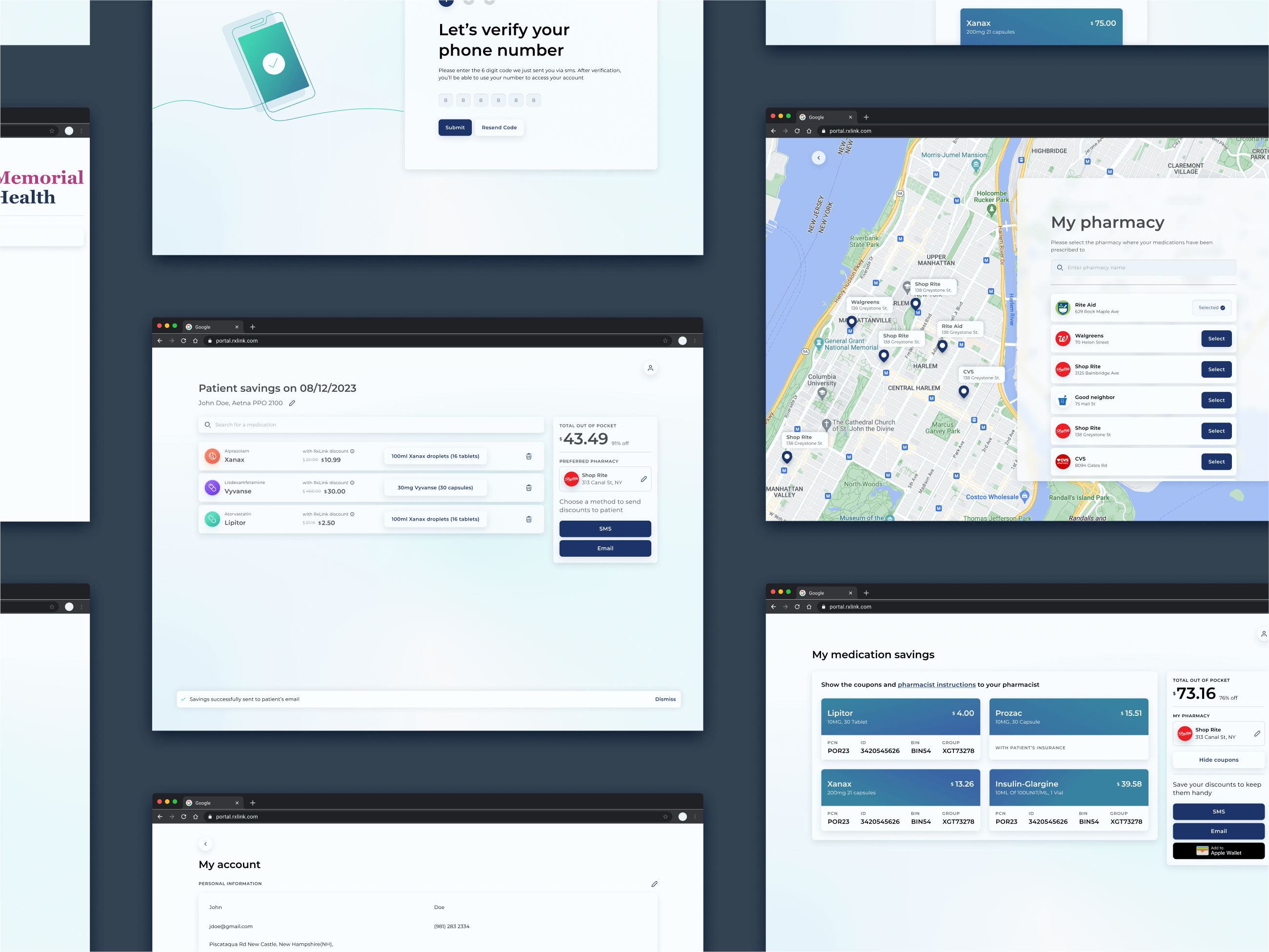Viewport: 1269px width, 952px height.
Task: Open new browser tab in patient savings window
Action: click(x=252, y=327)
